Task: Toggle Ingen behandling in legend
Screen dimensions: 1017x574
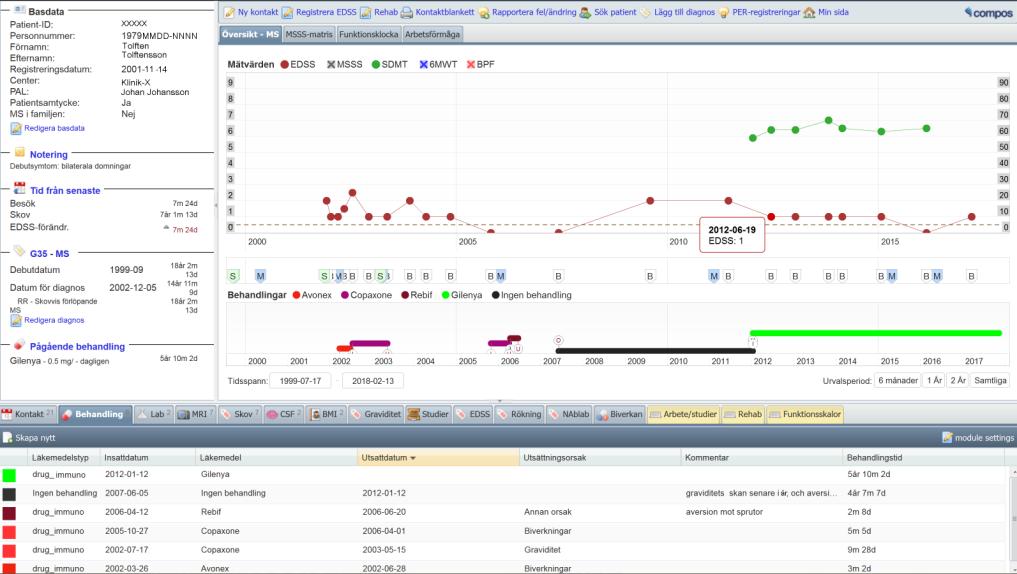Action: click(532, 295)
